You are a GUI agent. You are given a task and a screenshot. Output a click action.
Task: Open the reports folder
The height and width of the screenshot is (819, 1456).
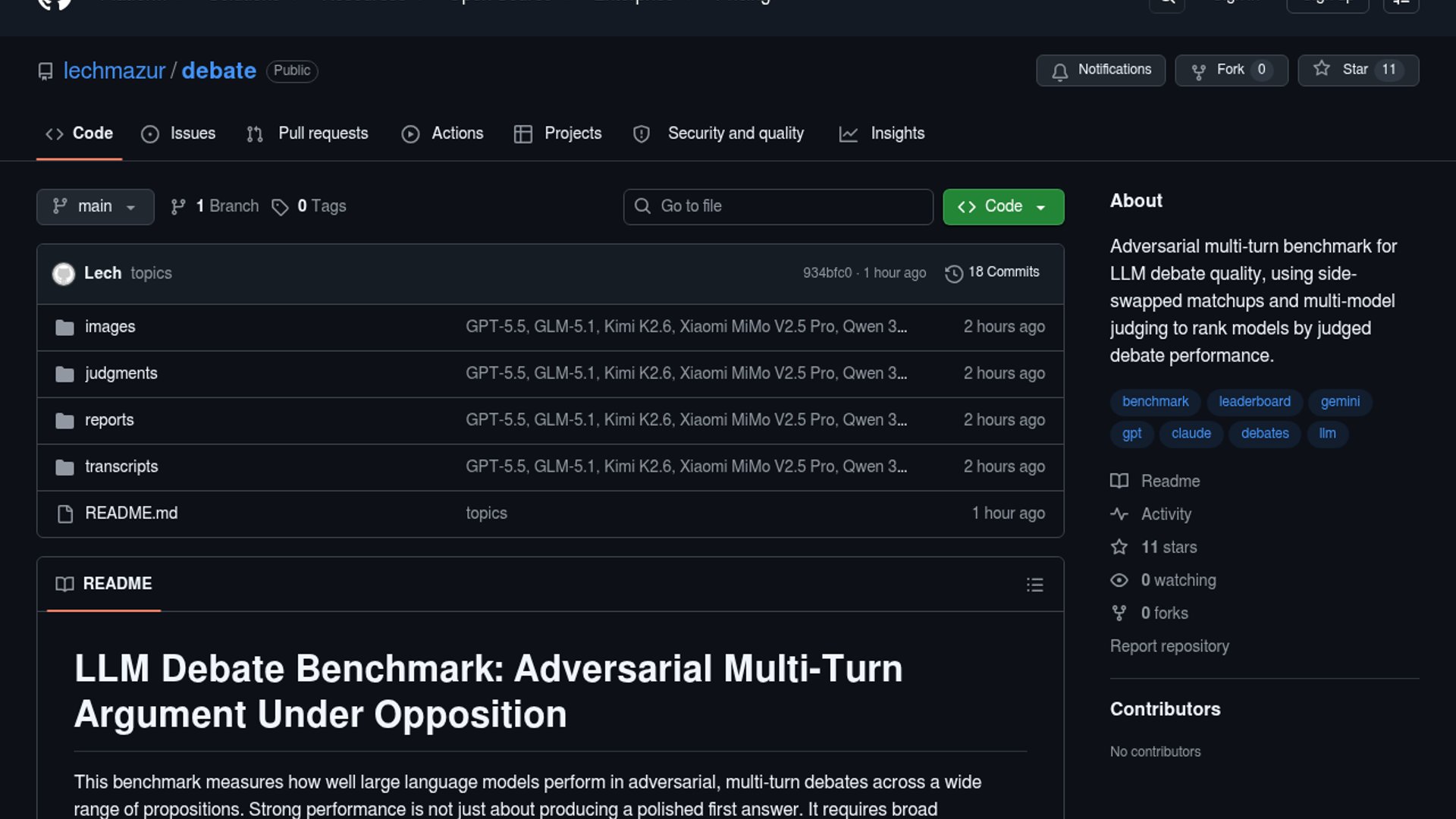click(x=109, y=420)
